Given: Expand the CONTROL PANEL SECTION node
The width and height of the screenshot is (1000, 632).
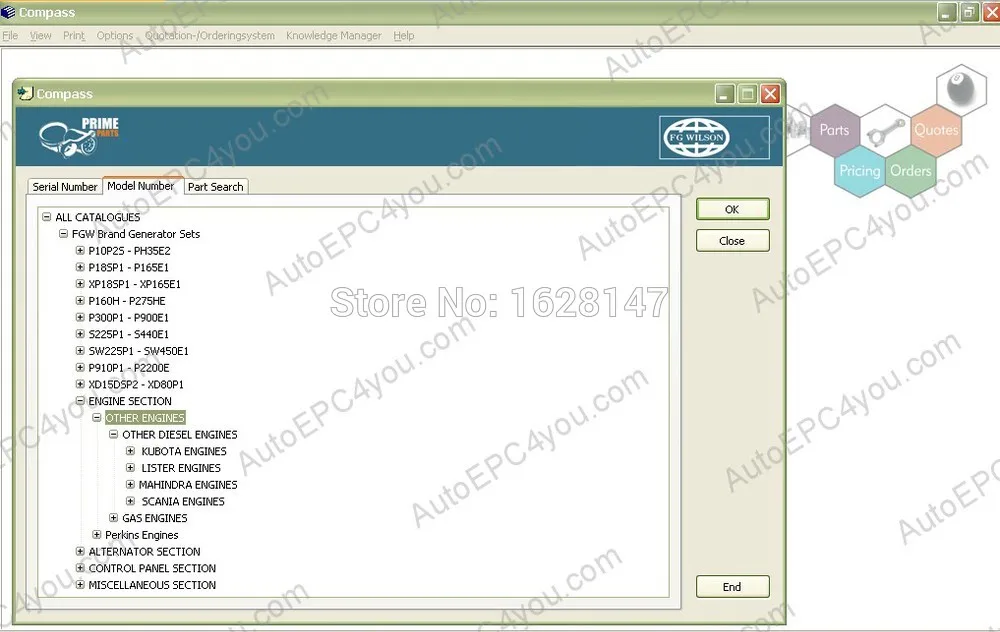Looking at the screenshot, I should coord(80,568).
